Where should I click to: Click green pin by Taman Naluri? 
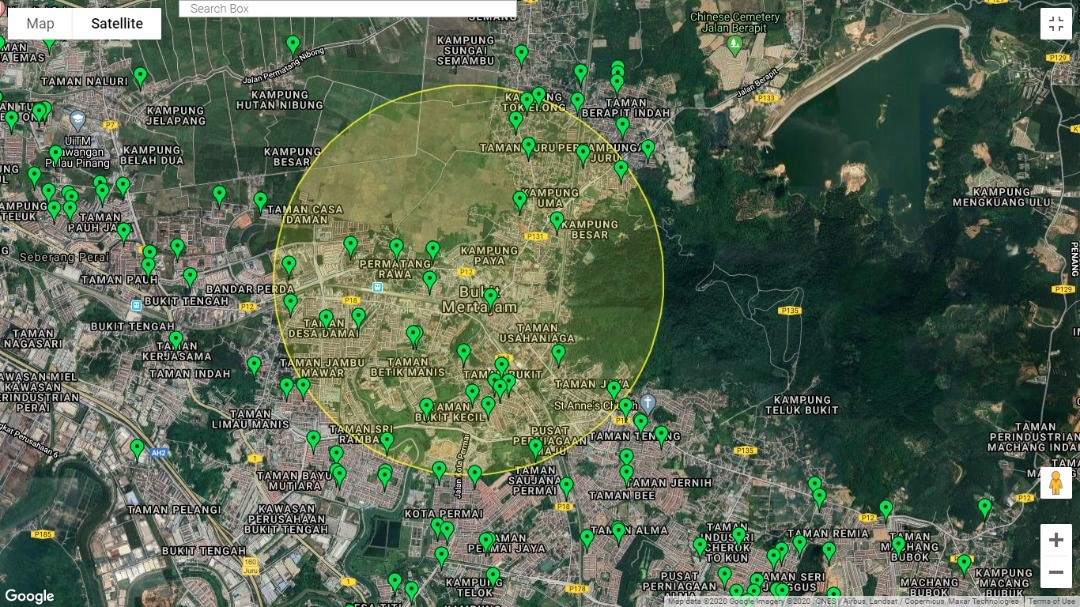[x=140, y=76]
